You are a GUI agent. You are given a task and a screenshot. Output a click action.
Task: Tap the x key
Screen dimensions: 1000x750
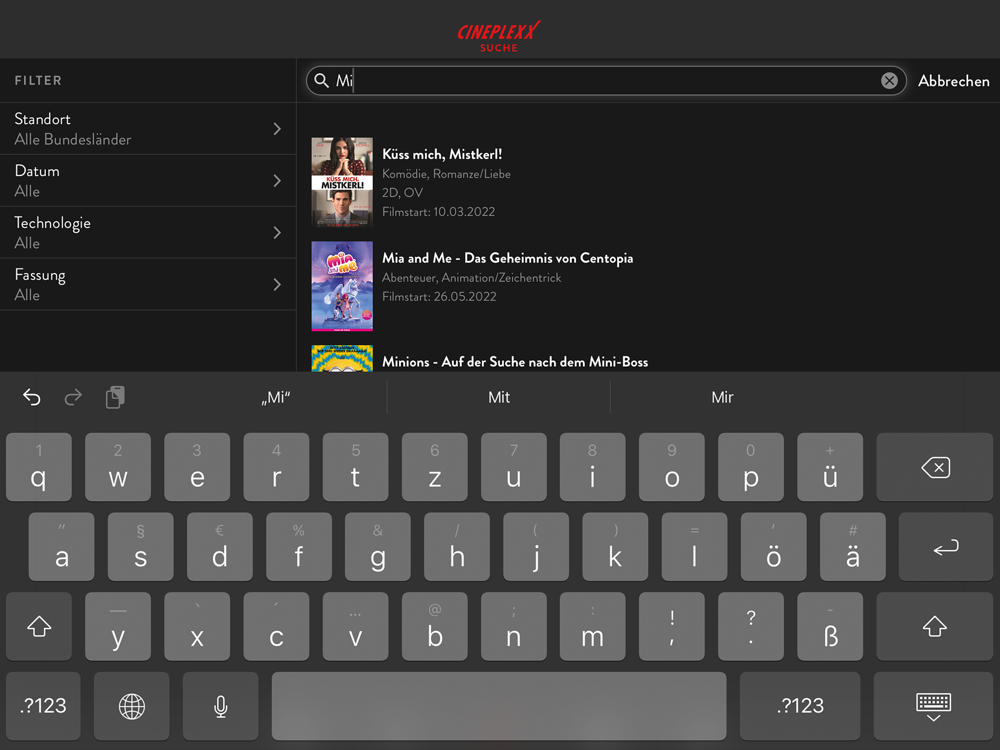click(197, 626)
